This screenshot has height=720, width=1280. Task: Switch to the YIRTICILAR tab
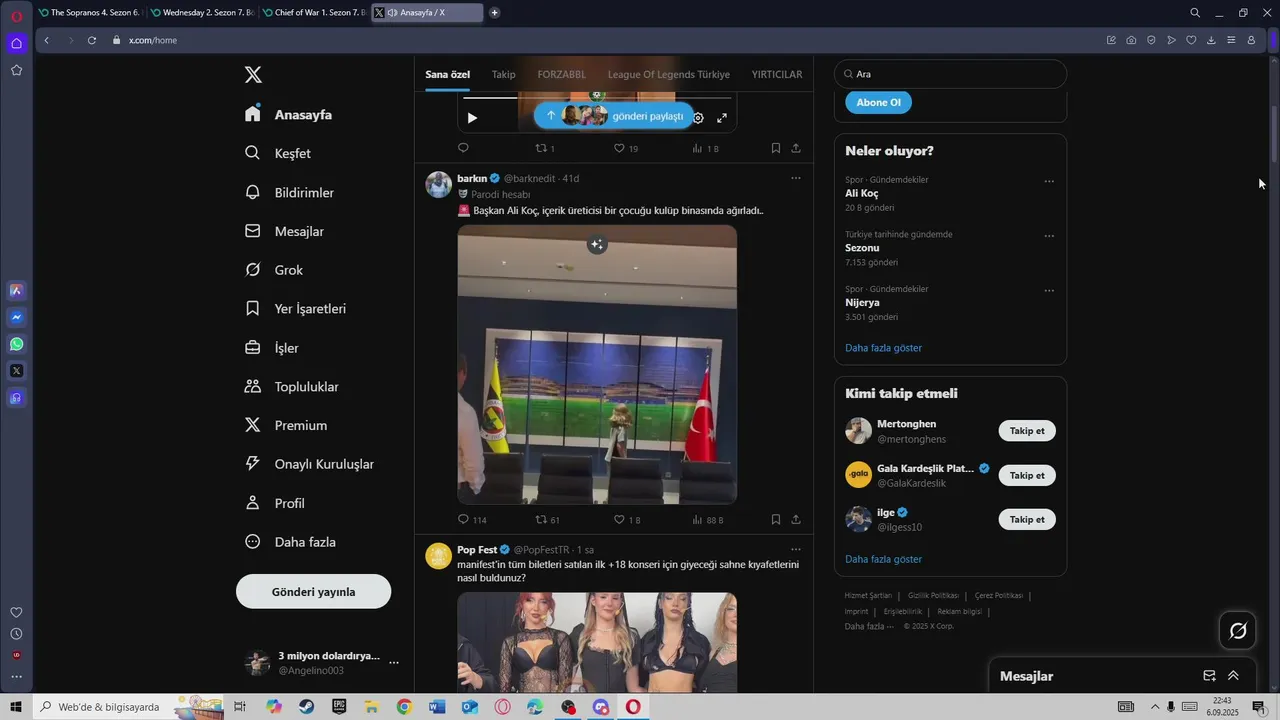click(777, 74)
